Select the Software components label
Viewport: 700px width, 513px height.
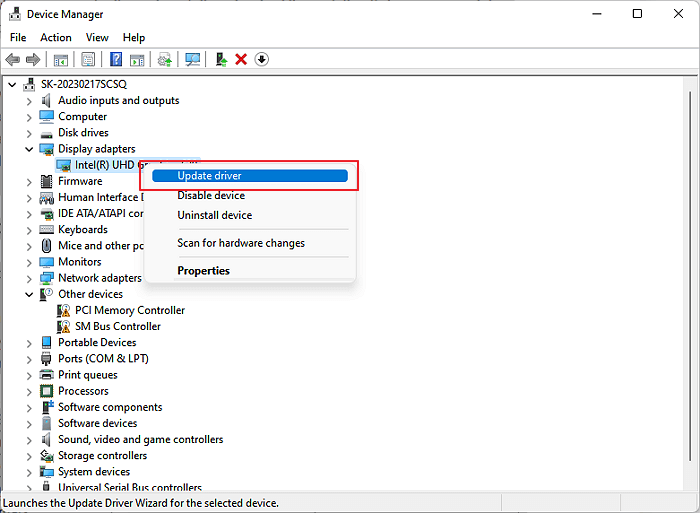pos(110,407)
